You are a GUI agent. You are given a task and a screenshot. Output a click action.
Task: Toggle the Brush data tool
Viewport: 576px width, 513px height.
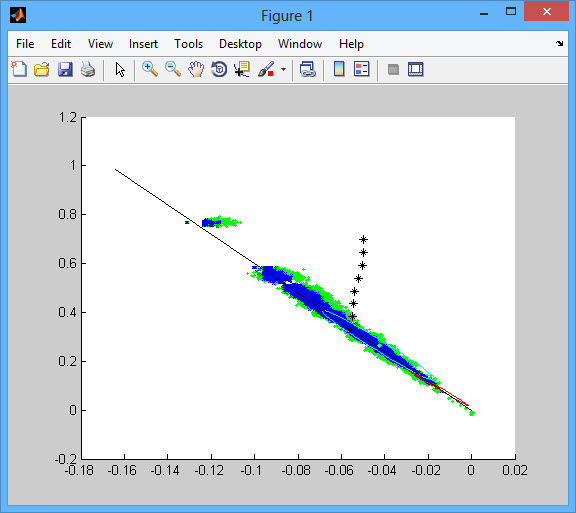pos(266,69)
